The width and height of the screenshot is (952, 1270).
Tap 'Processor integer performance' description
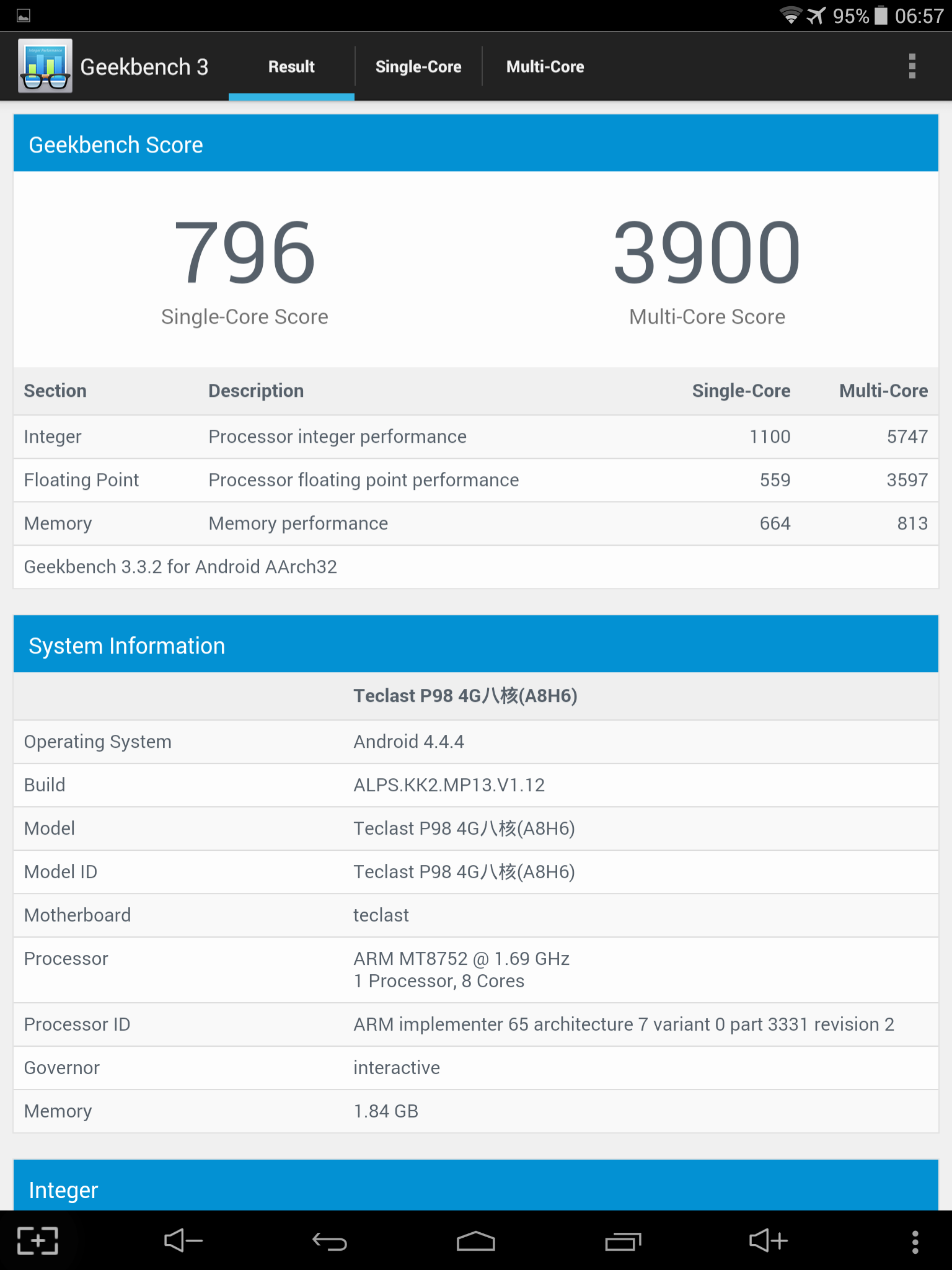338,437
